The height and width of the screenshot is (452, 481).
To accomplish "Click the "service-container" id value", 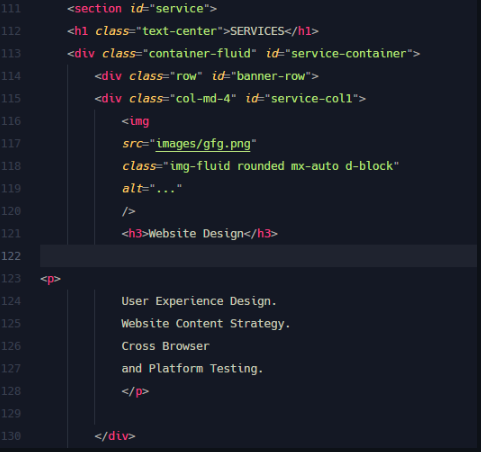I will (349, 54).
